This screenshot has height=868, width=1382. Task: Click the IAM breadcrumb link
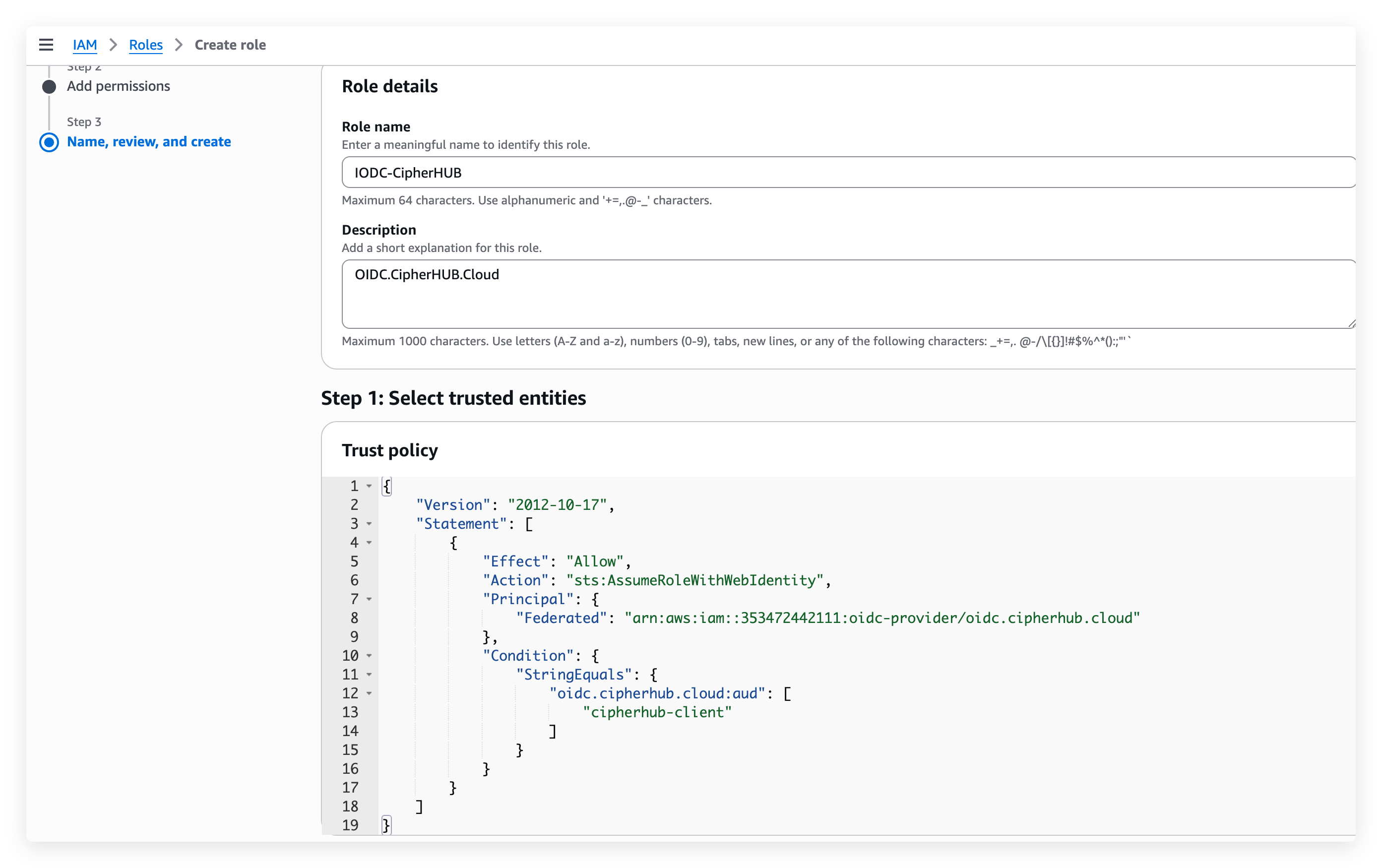click(84, 45)
